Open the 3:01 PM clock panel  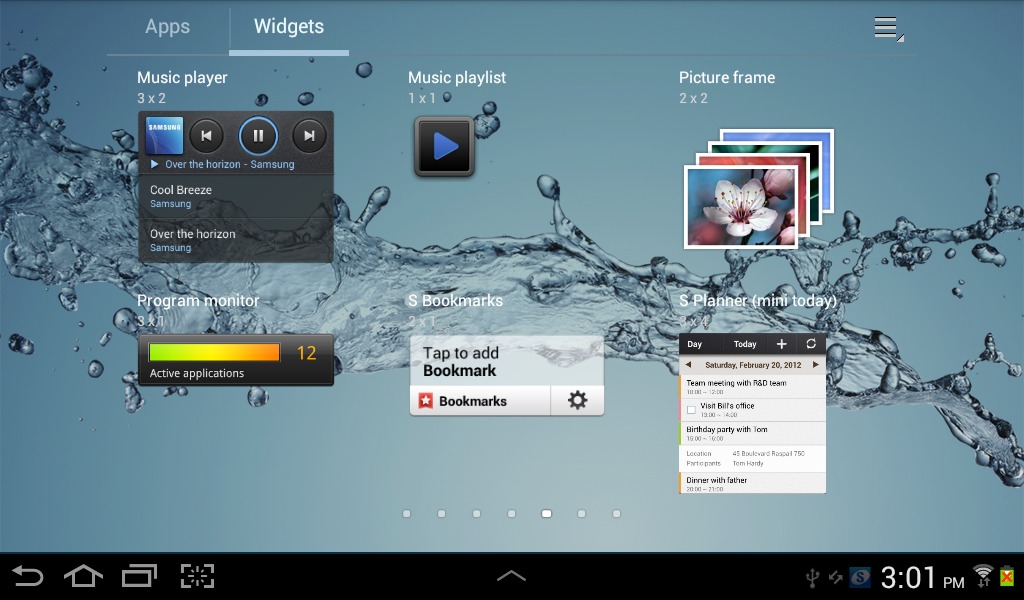tap(922, 577)
